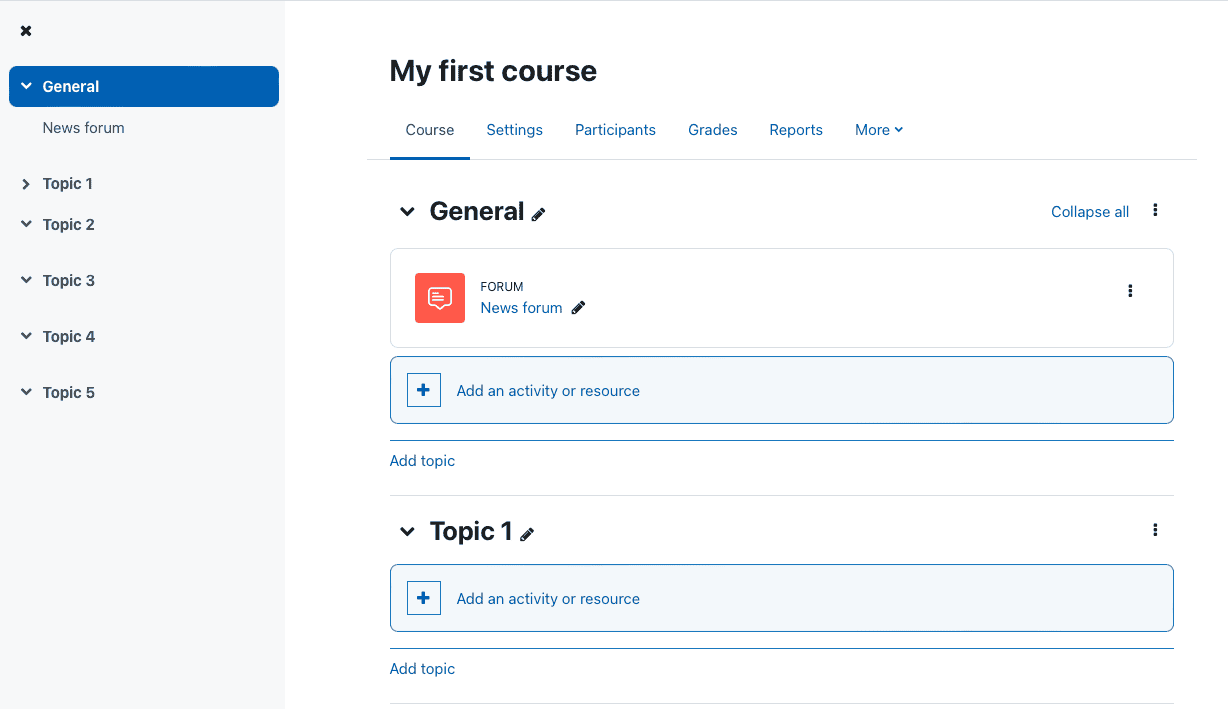Add an activity or resource to General
This screenshot has height=709, width=1228.
782,390
